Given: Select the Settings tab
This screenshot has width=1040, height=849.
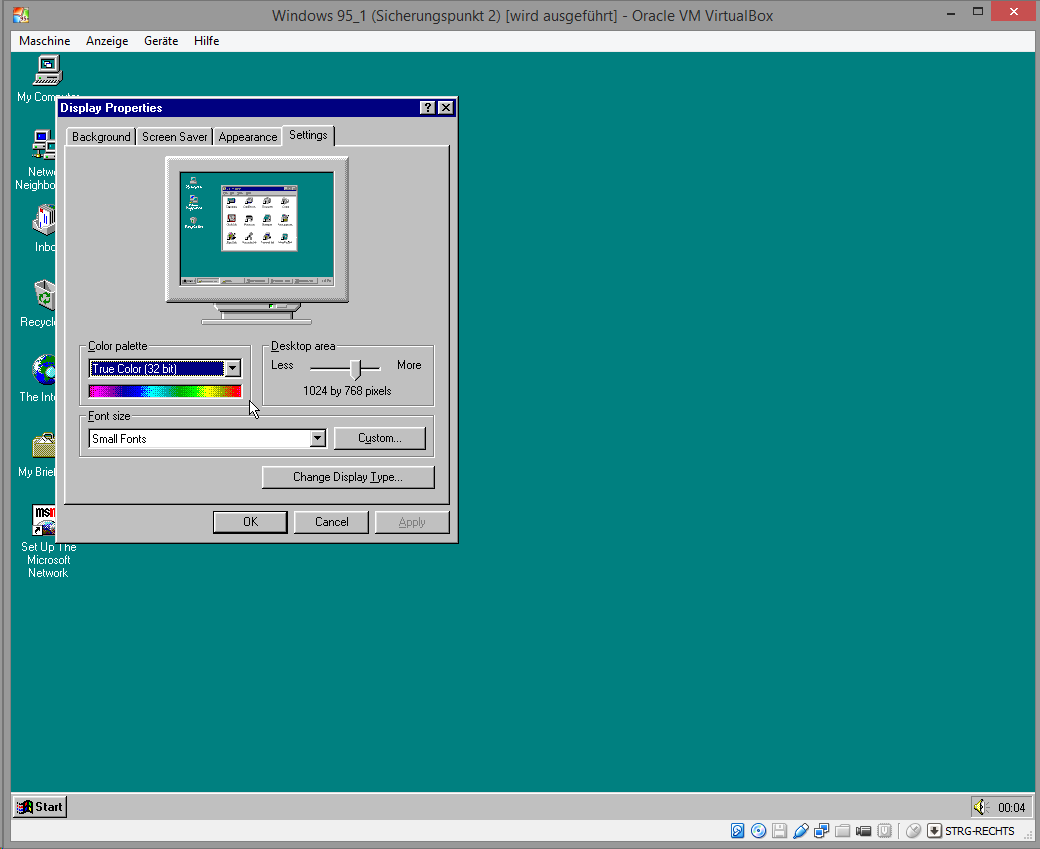Looking at the screenshot, I should coord(308,135).
